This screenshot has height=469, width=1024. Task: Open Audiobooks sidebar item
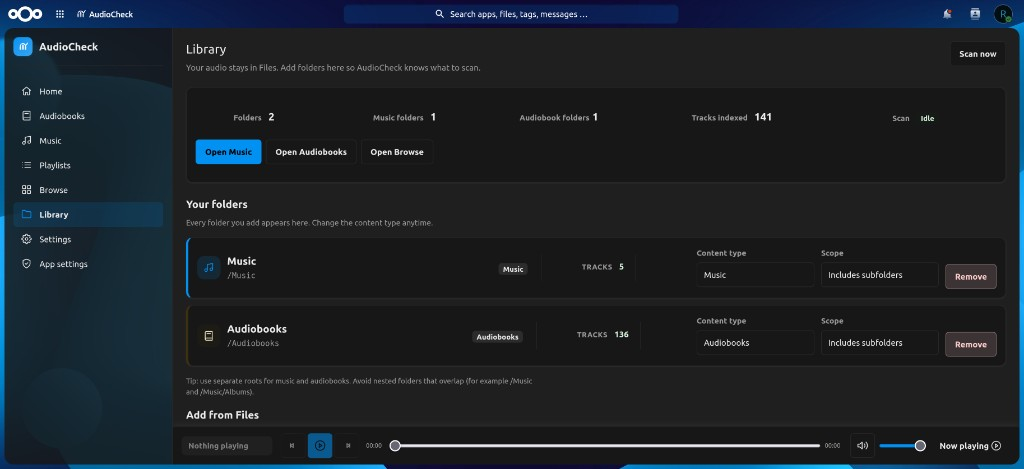coord(88,116)
